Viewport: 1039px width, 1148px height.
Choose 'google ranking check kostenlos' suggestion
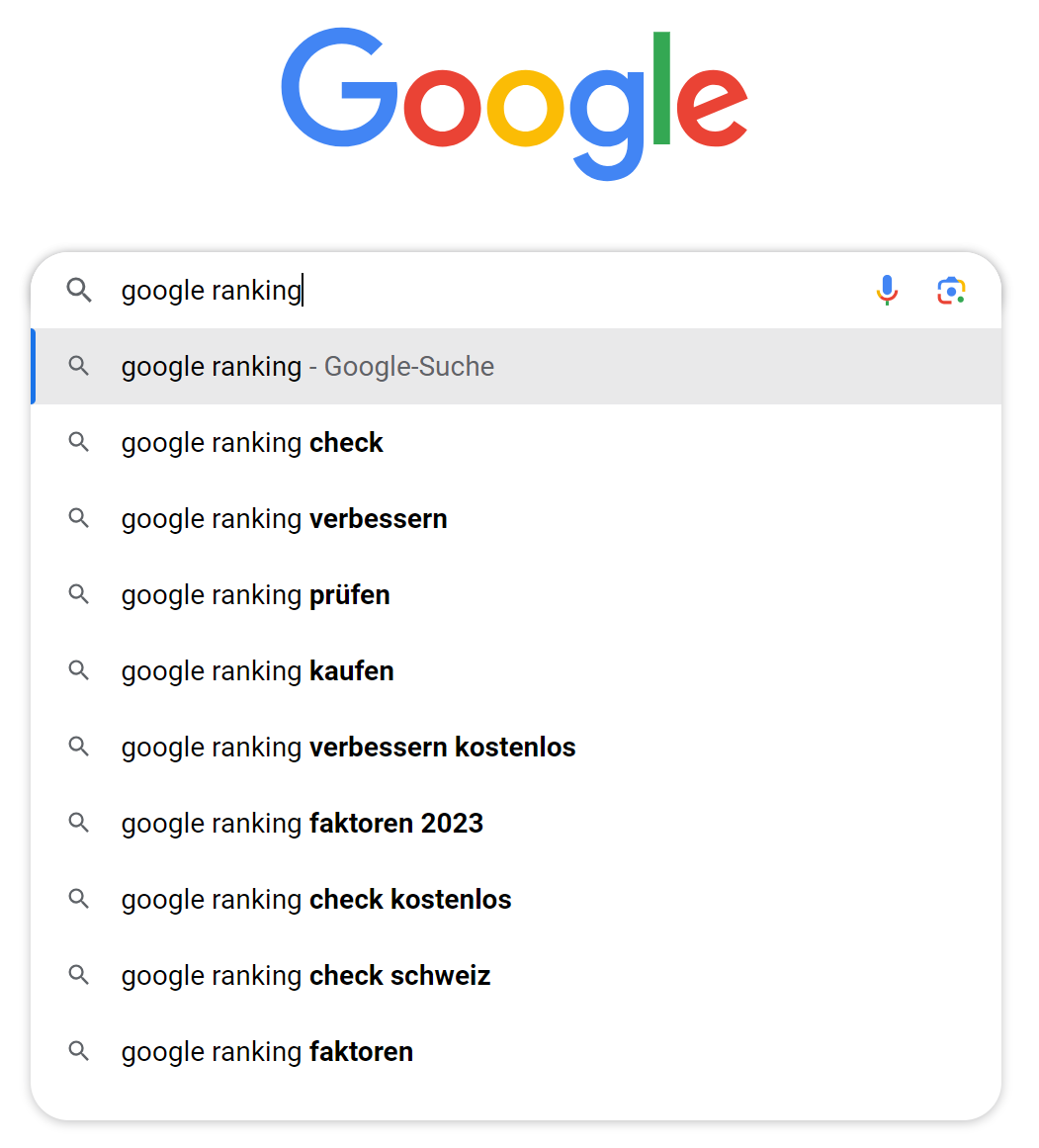point(316,900)
